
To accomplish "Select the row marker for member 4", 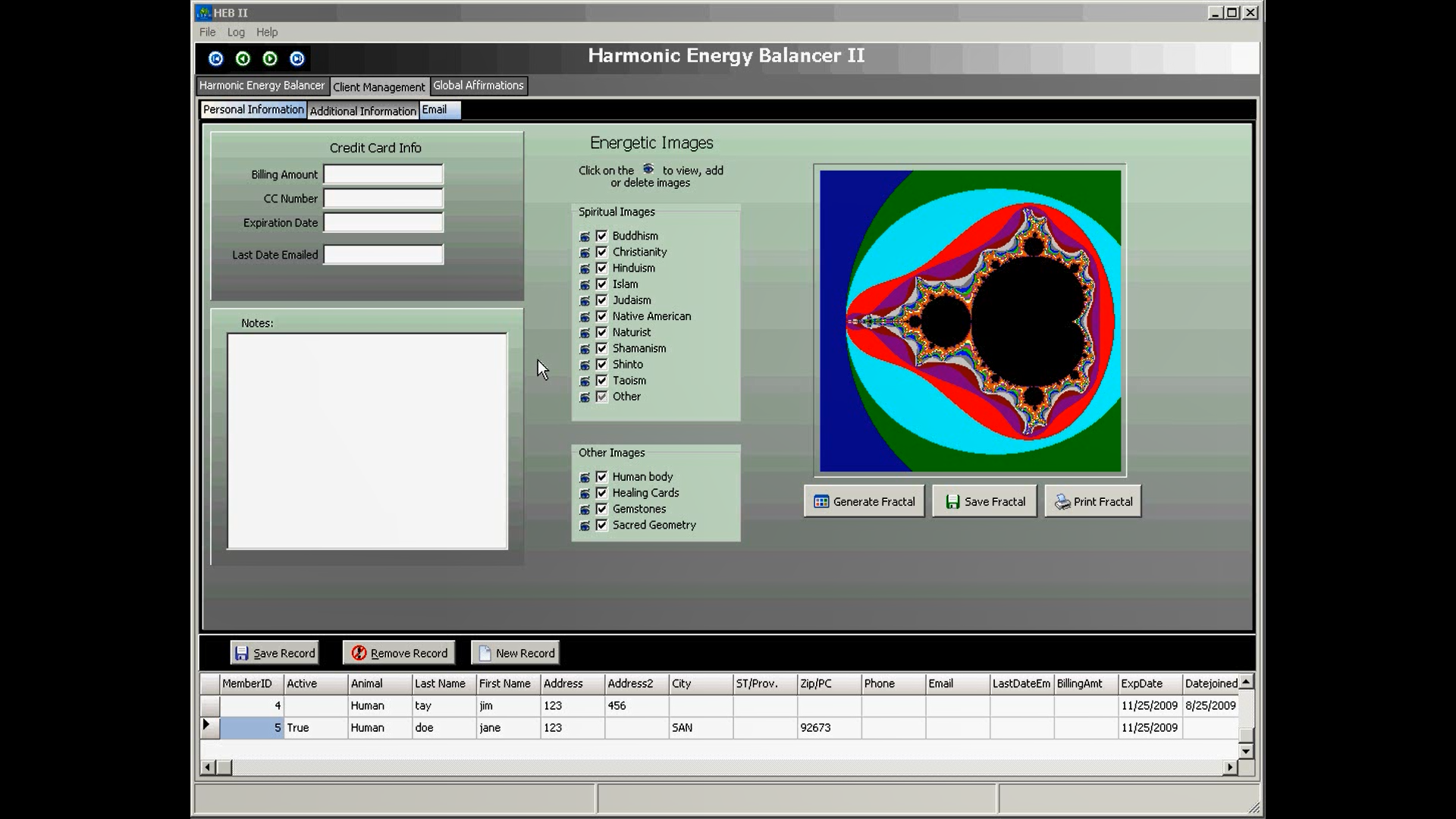I will [x=209, y=705].
